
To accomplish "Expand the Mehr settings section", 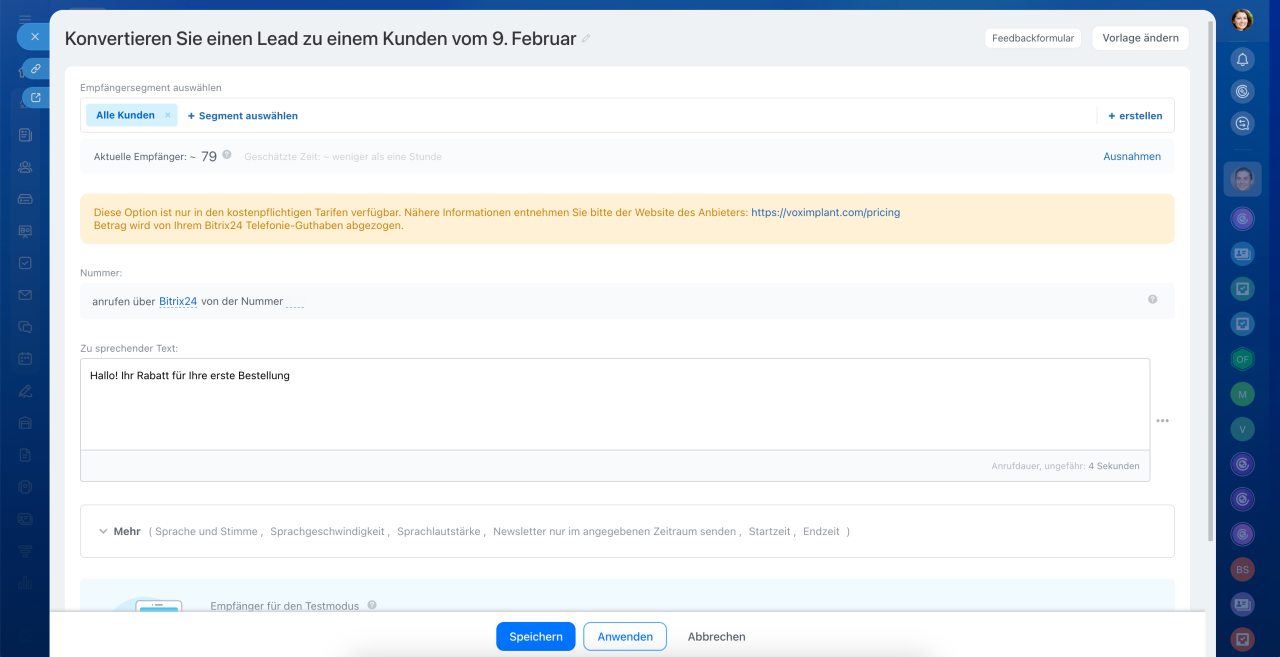I will (x=119, y=531).
